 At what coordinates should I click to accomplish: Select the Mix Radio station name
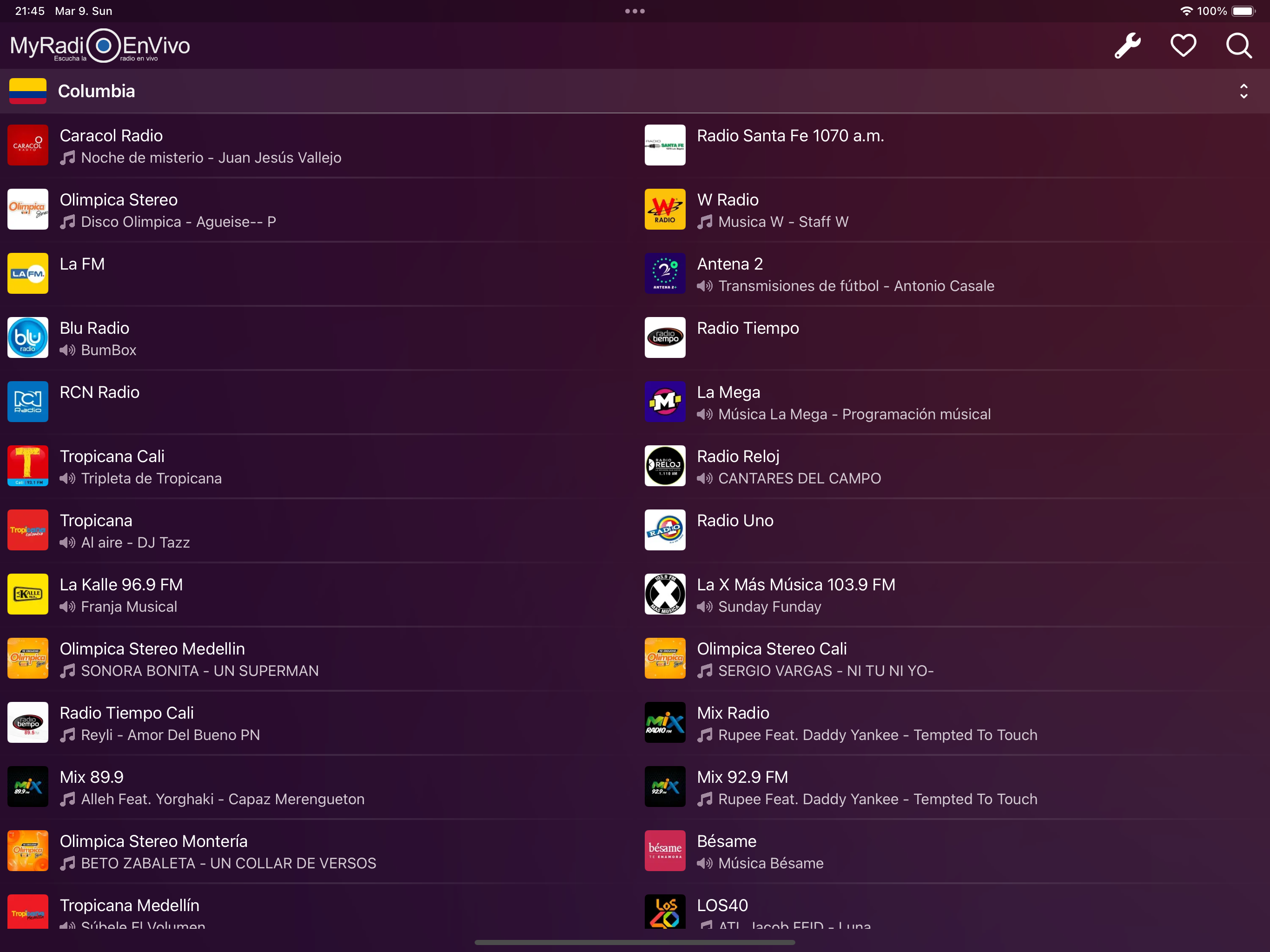pos(733,713)
